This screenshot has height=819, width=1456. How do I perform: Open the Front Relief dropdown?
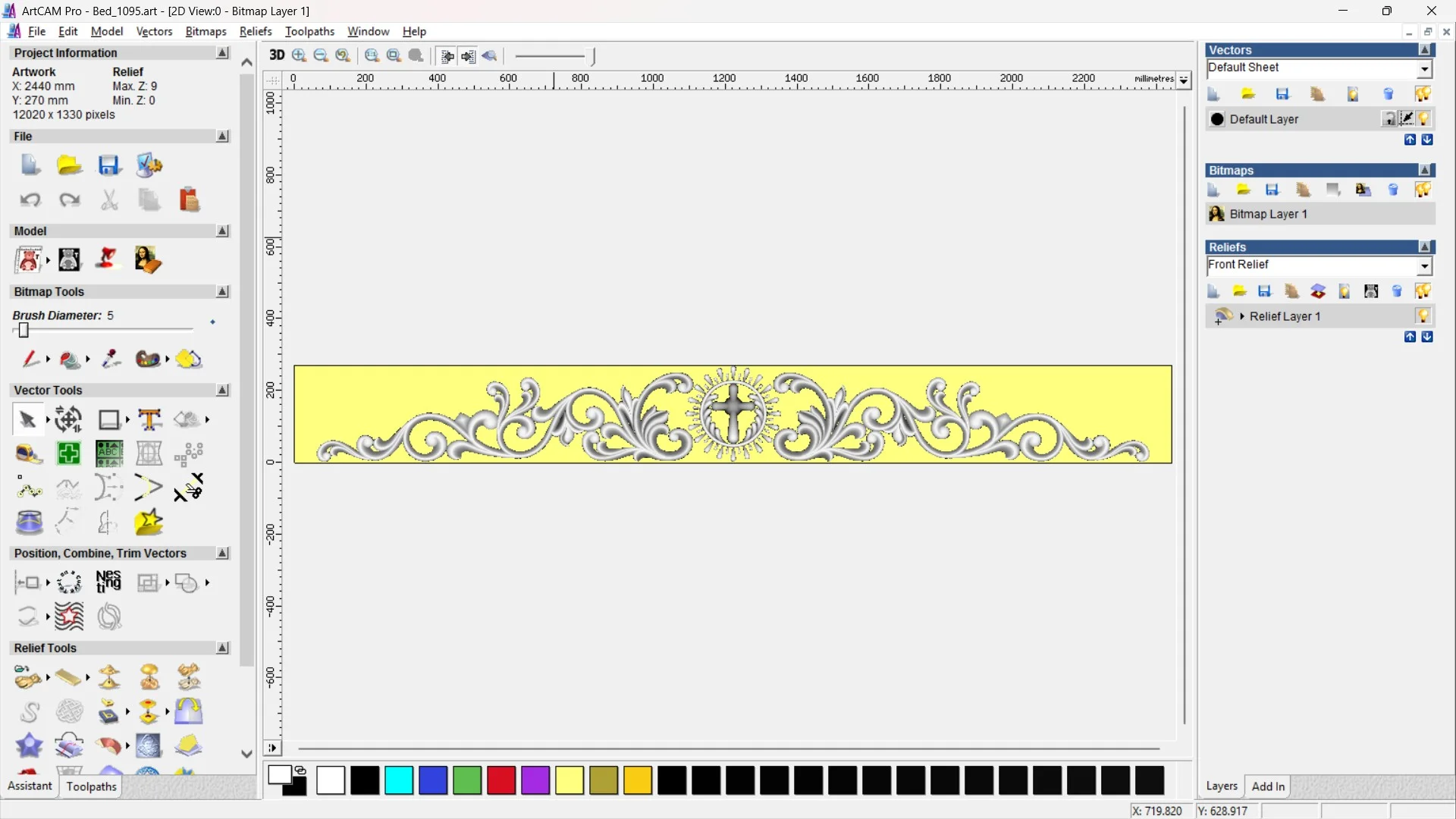1424,265
